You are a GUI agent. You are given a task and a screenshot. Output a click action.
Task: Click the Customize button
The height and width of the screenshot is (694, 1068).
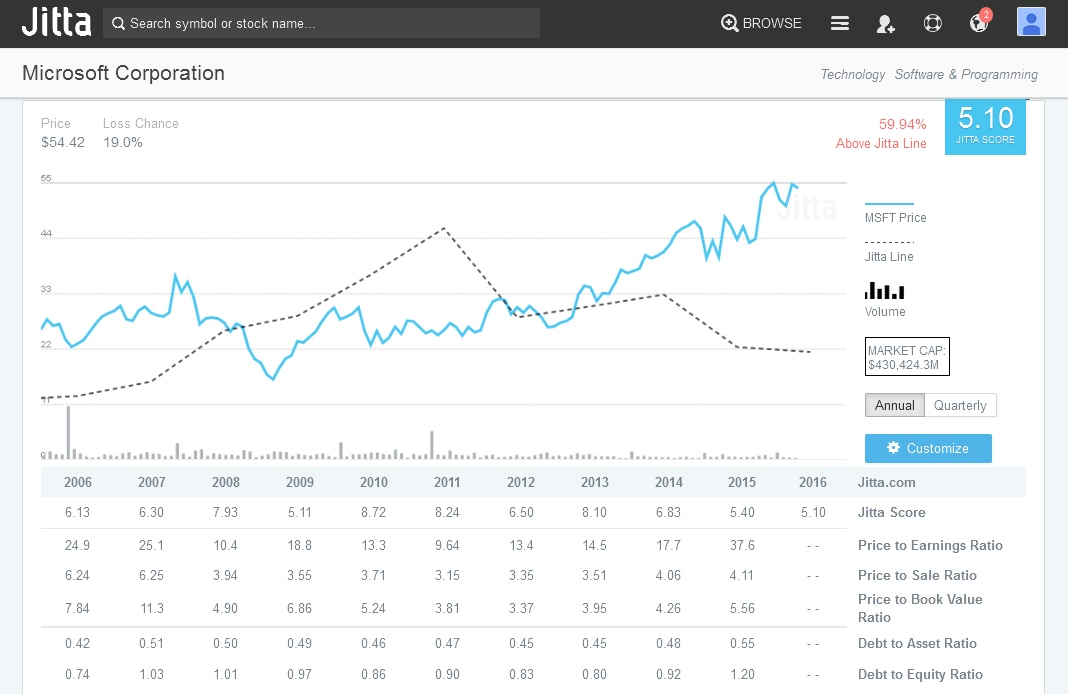(928, 448)
